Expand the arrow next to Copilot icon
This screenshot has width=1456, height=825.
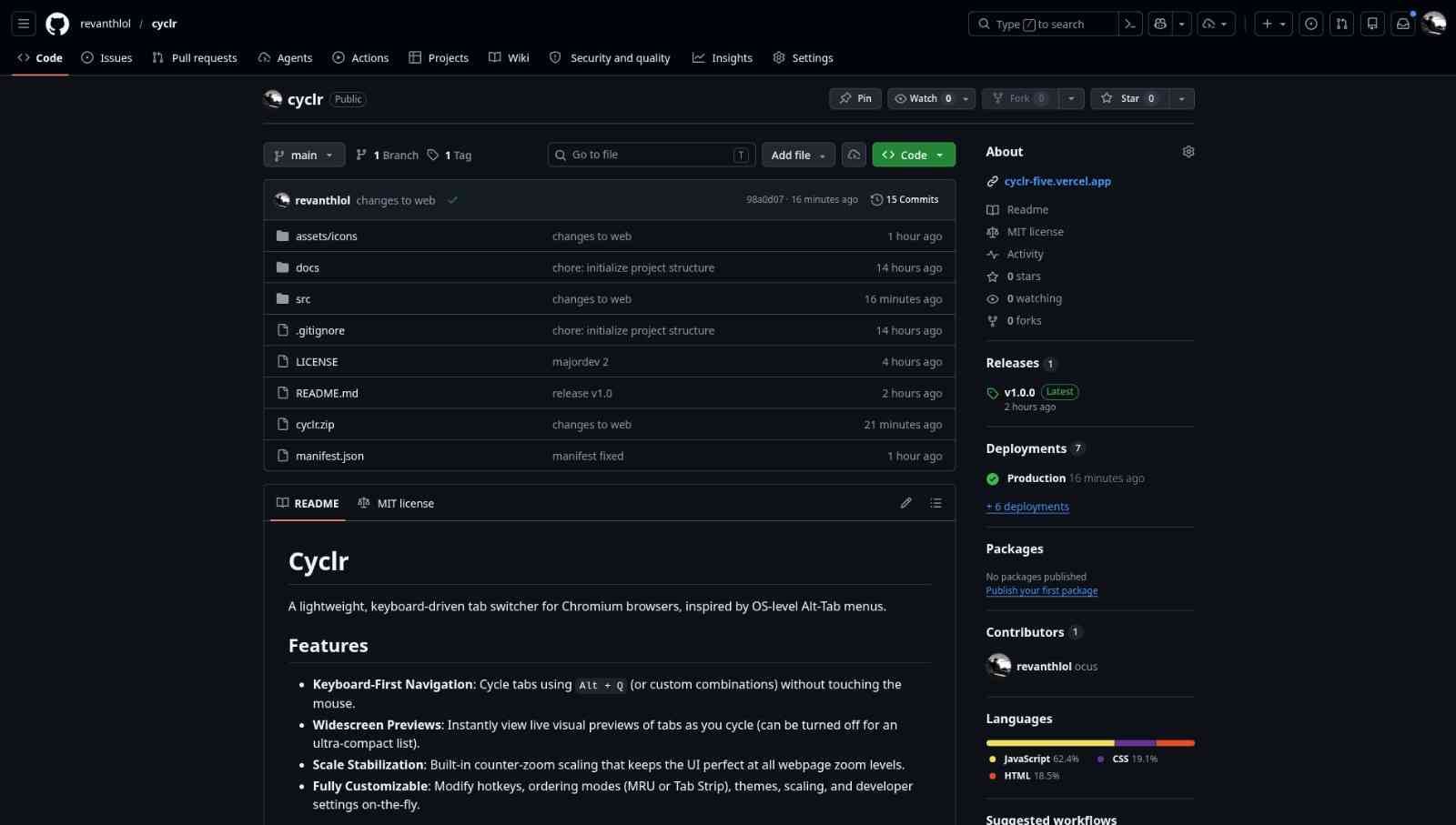(1182, 24)
